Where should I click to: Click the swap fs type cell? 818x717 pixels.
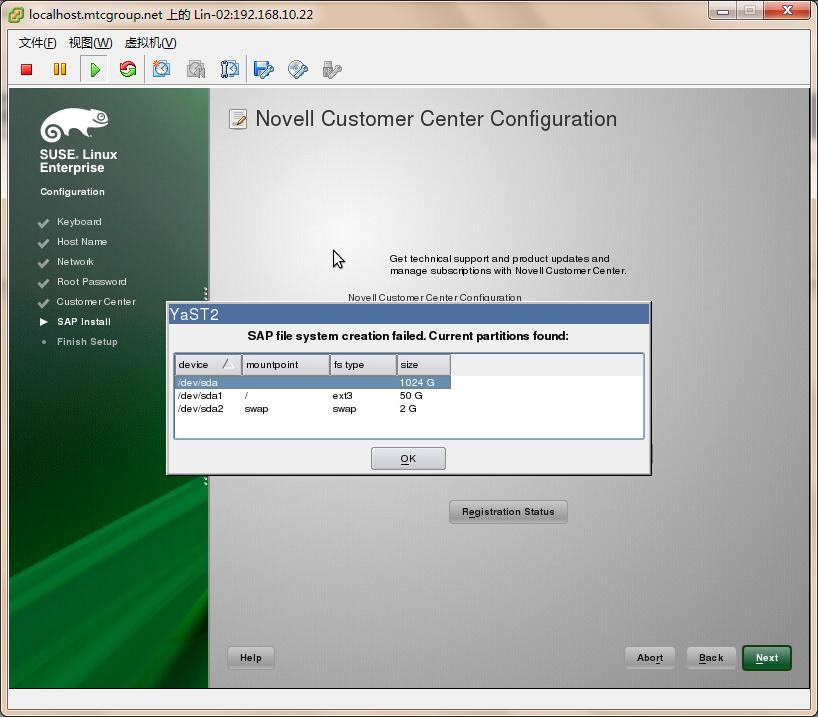click(x=344, y=409)
